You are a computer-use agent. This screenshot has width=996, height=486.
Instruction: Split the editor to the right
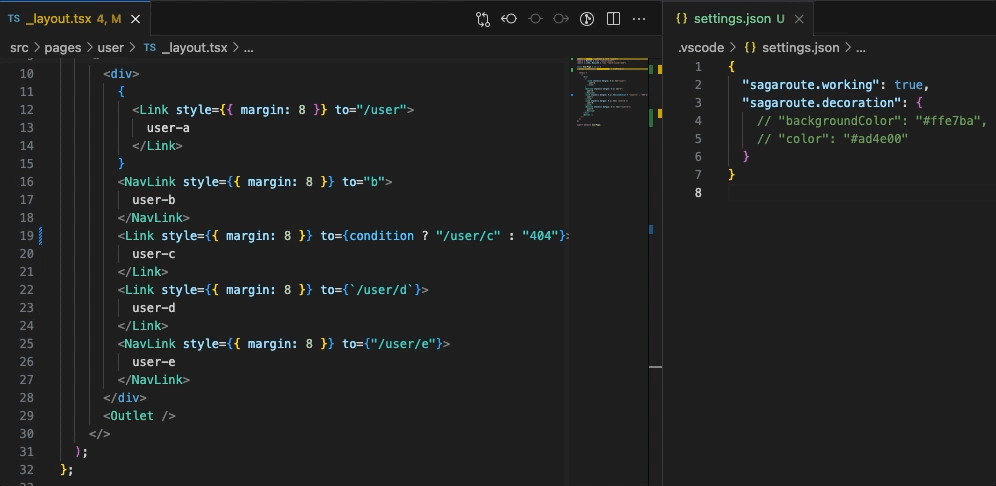tap(613, 19)
